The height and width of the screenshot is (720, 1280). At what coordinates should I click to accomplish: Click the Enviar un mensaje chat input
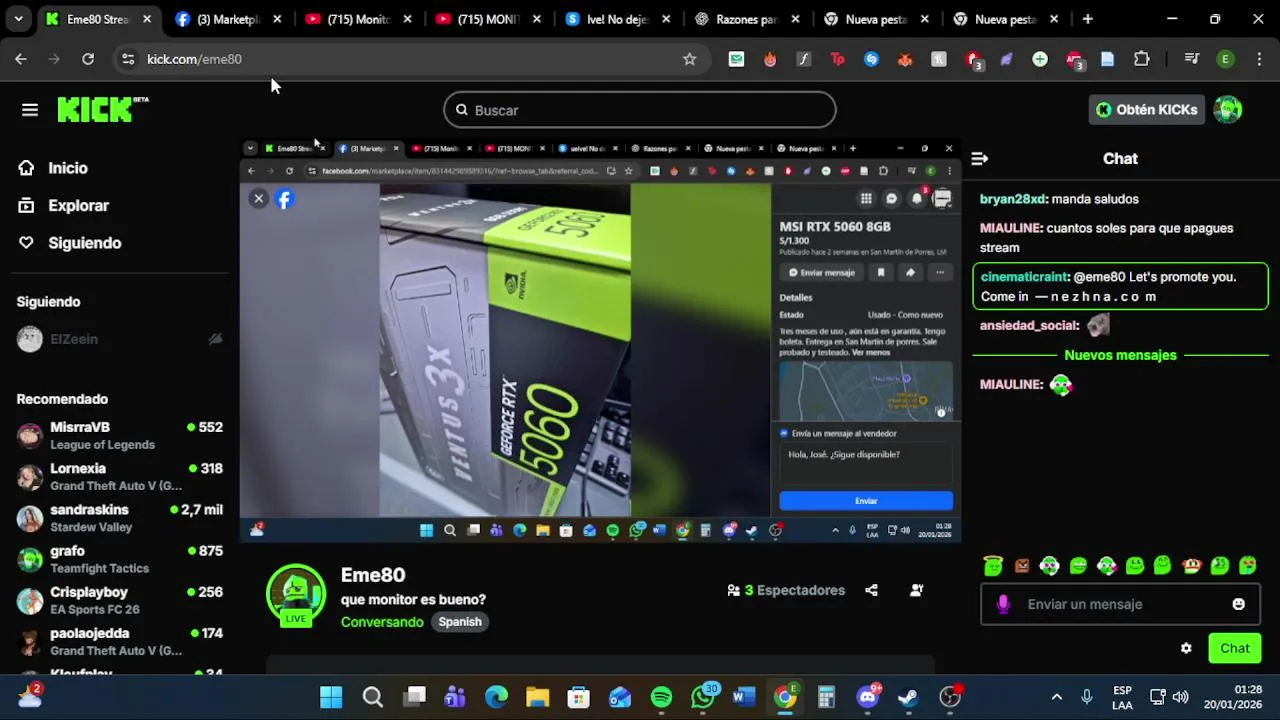point(1120,604)
